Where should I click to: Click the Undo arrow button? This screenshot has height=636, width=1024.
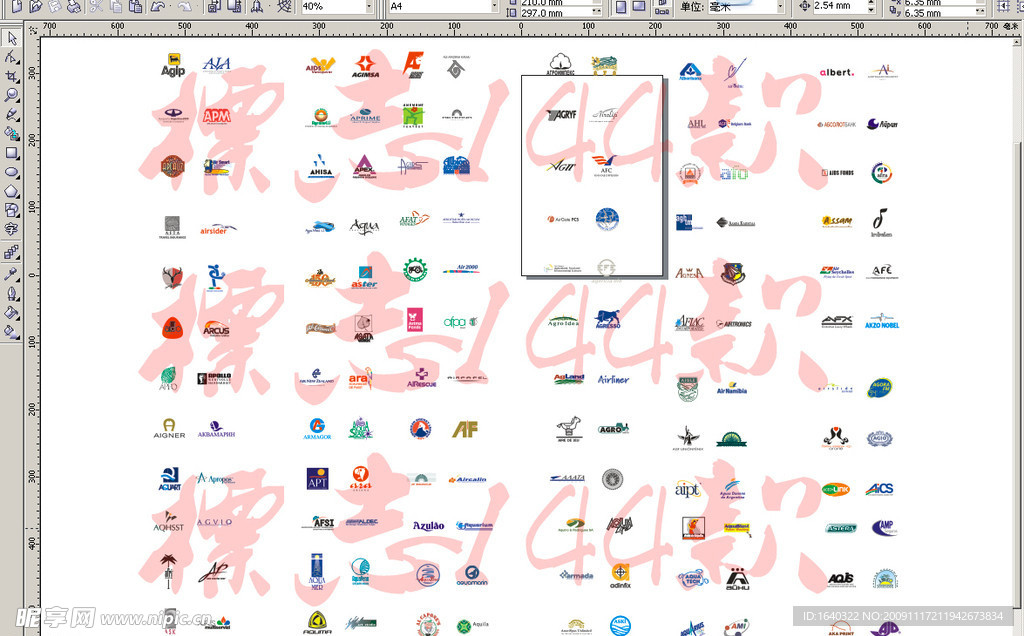[x=159, y=6]
